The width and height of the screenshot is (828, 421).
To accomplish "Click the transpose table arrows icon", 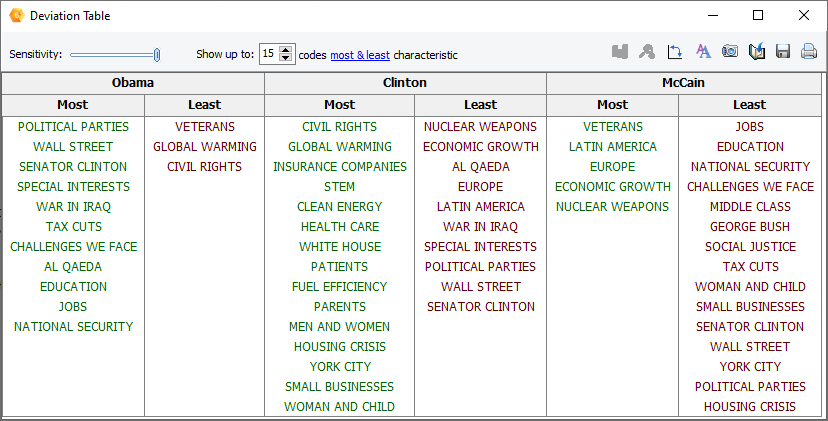I will 675,52.
